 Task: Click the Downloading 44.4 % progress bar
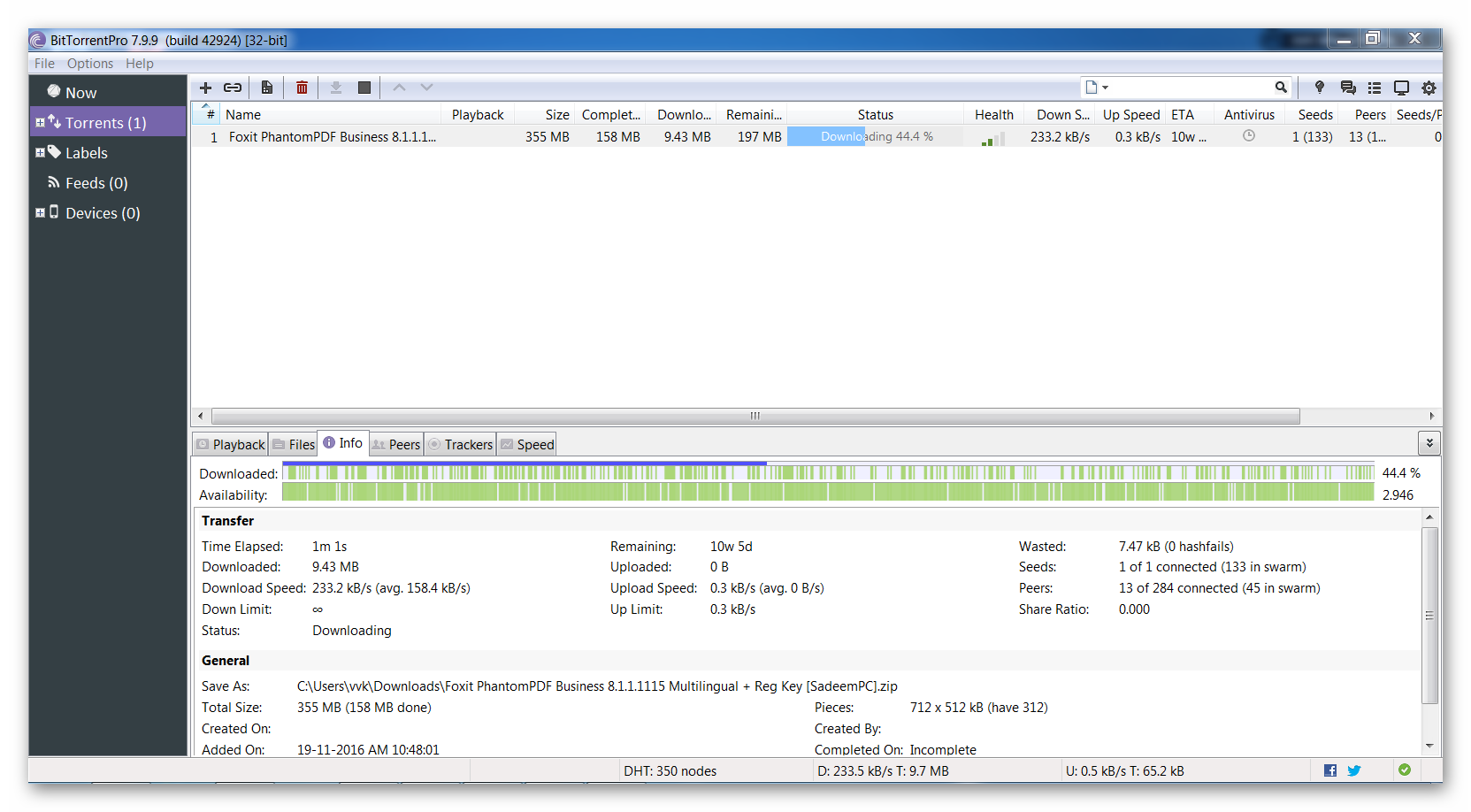[x=876, y=137]
